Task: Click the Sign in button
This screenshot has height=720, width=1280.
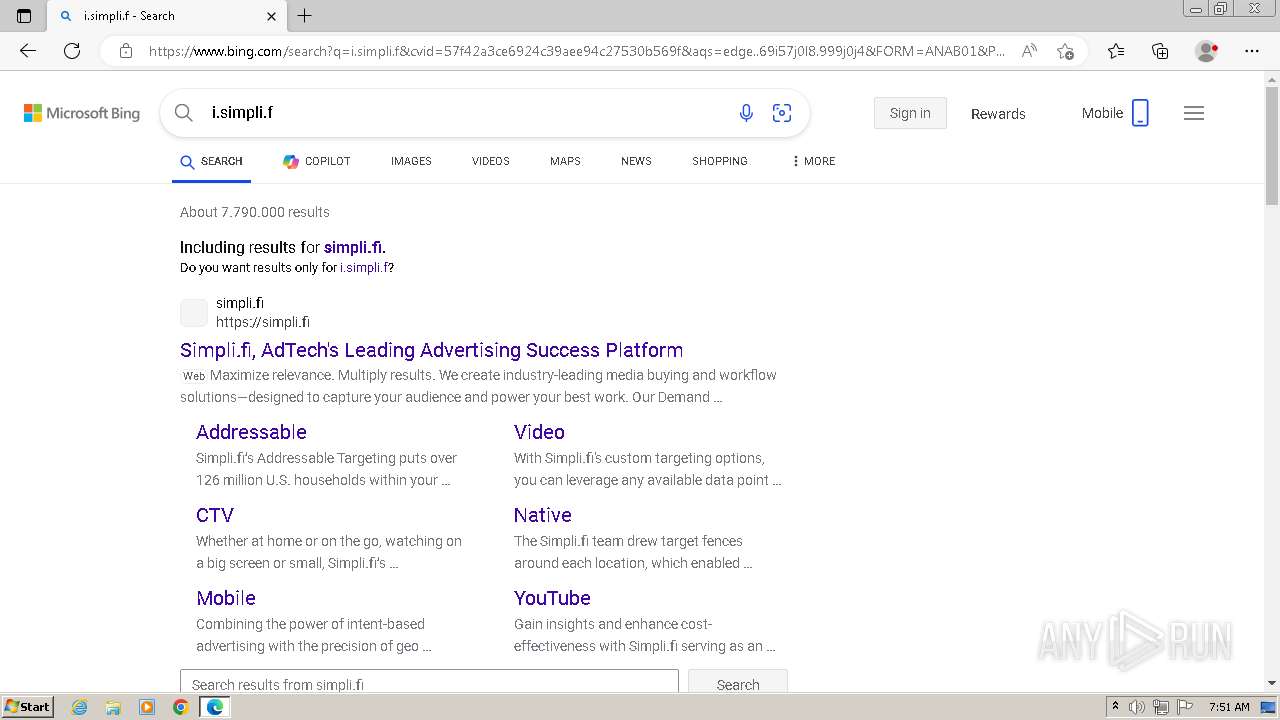Action: (x=910, y=113)
